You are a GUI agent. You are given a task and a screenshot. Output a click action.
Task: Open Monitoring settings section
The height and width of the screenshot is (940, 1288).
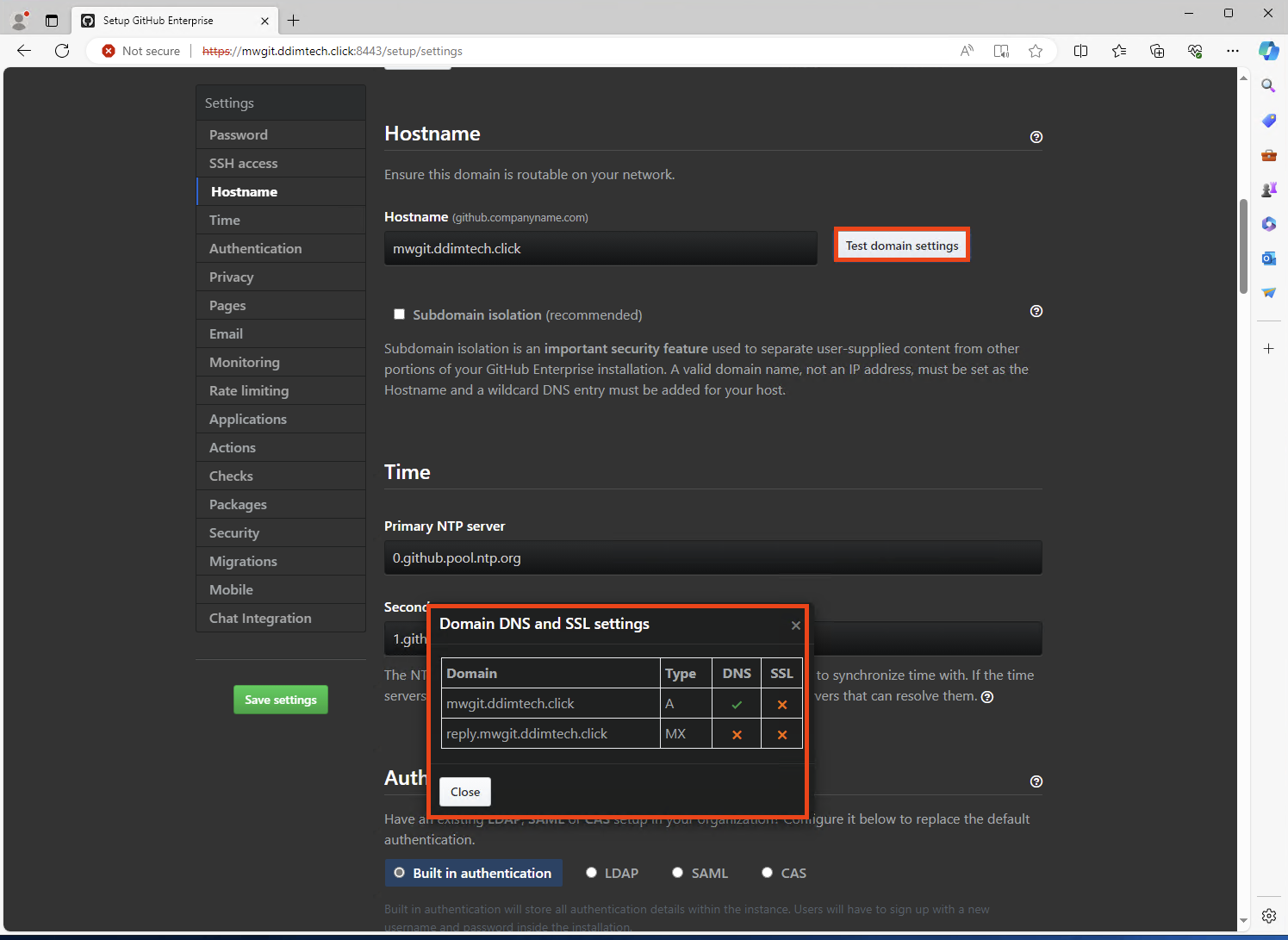click(x=281, y=362)
